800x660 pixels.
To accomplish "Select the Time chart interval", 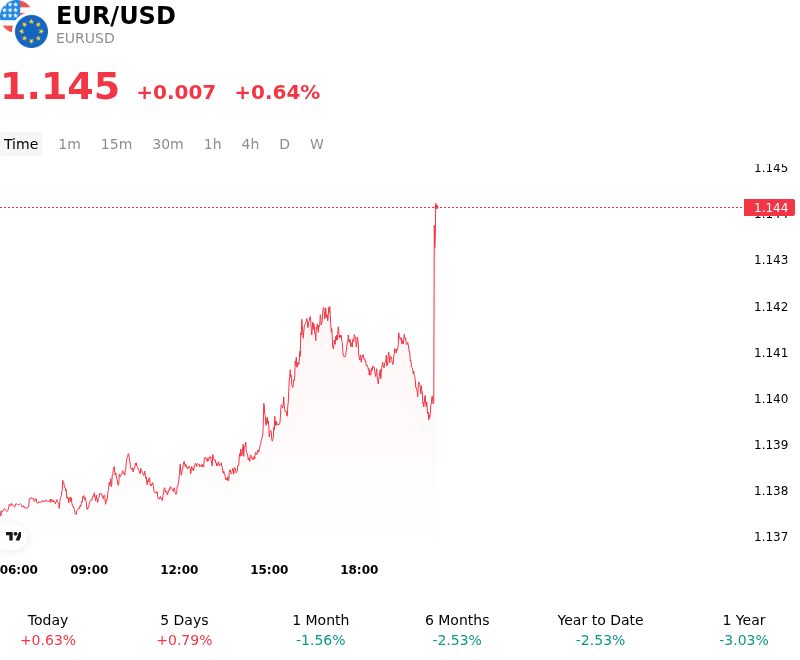I will pyautogui.click(x=21, y=144).
